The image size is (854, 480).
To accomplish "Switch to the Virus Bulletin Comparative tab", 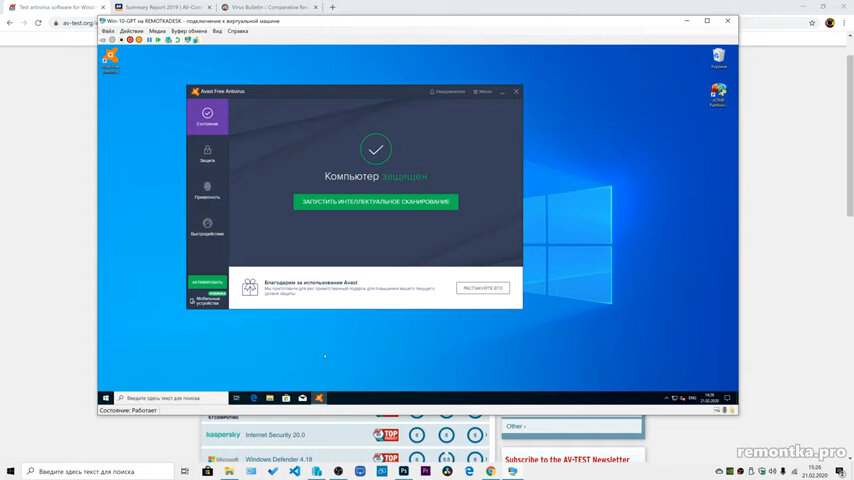I will 270,7.
